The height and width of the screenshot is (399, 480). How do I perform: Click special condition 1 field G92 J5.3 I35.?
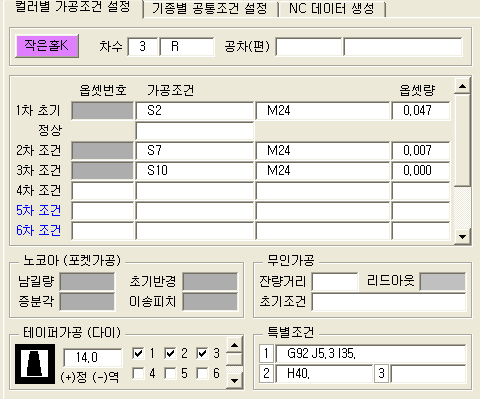[x=371, y=353]
